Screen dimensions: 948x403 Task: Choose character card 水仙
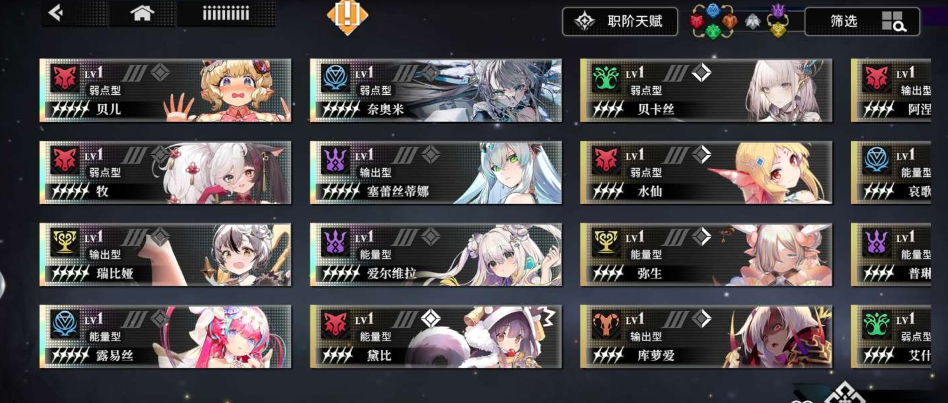click(x=706, y=172)
